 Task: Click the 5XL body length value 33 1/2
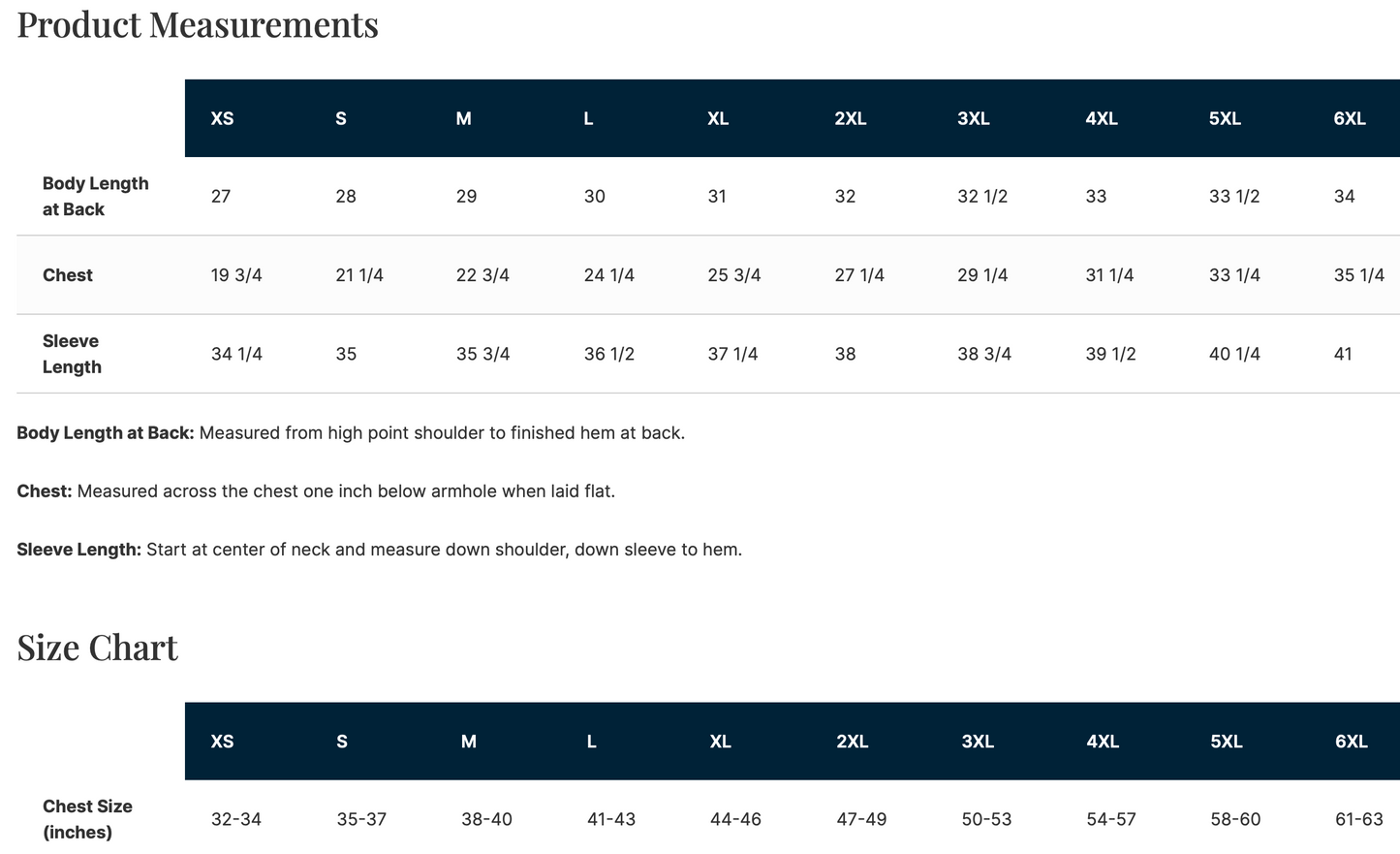[1234, 196]
